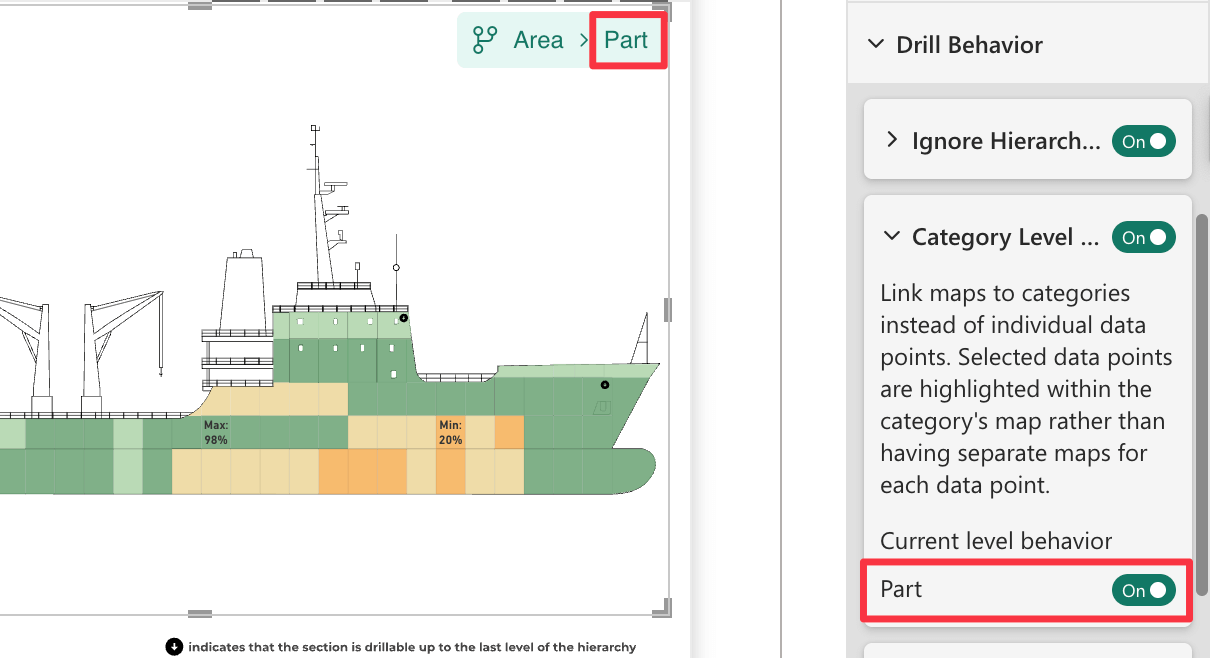Screen dimensions: 1210x658
Task: Click the format pane vertical scrollbar
Action: point(1203,400)
